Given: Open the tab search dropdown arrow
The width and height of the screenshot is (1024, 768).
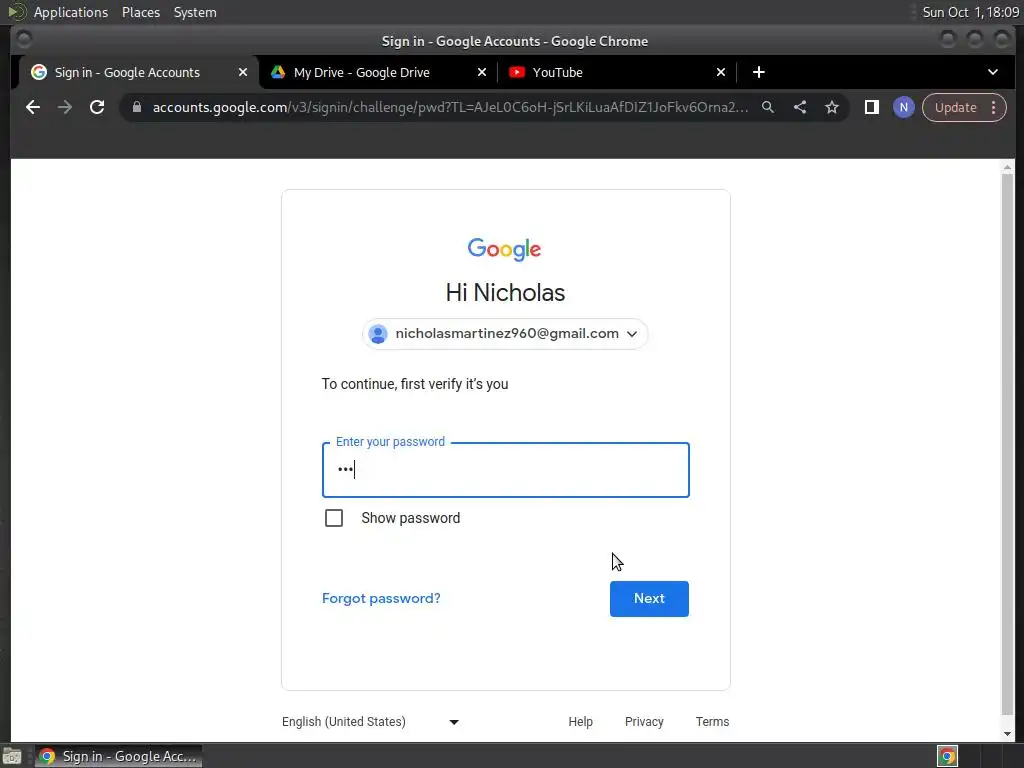Looking at the screenshot, I should point(993,72).
